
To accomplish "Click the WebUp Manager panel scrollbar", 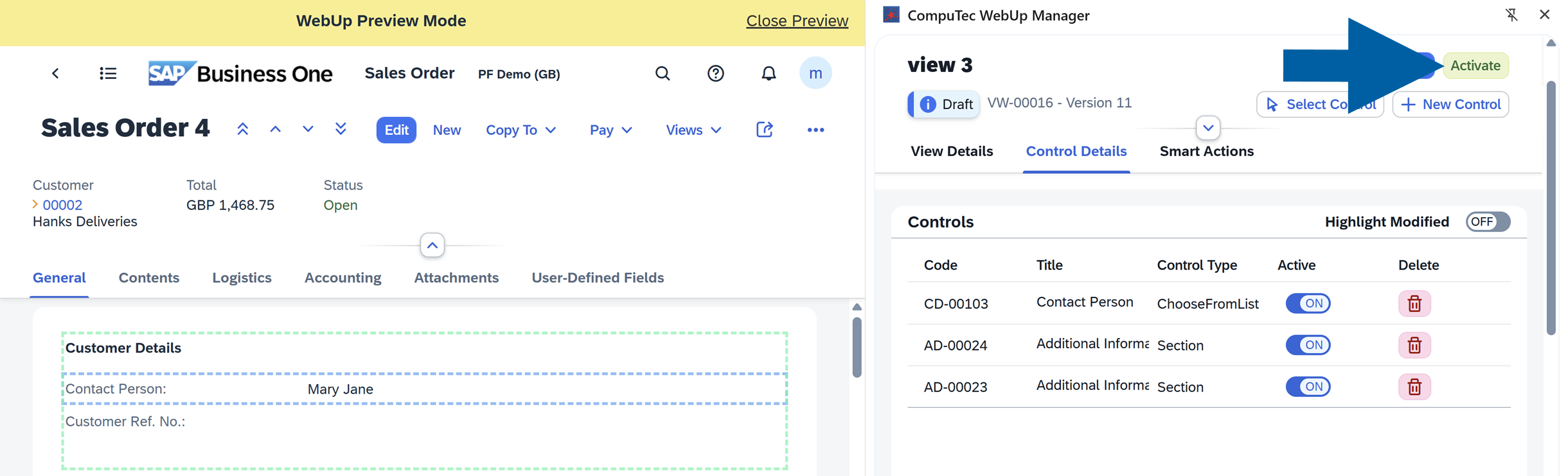I will click(x=1551, y=207).
